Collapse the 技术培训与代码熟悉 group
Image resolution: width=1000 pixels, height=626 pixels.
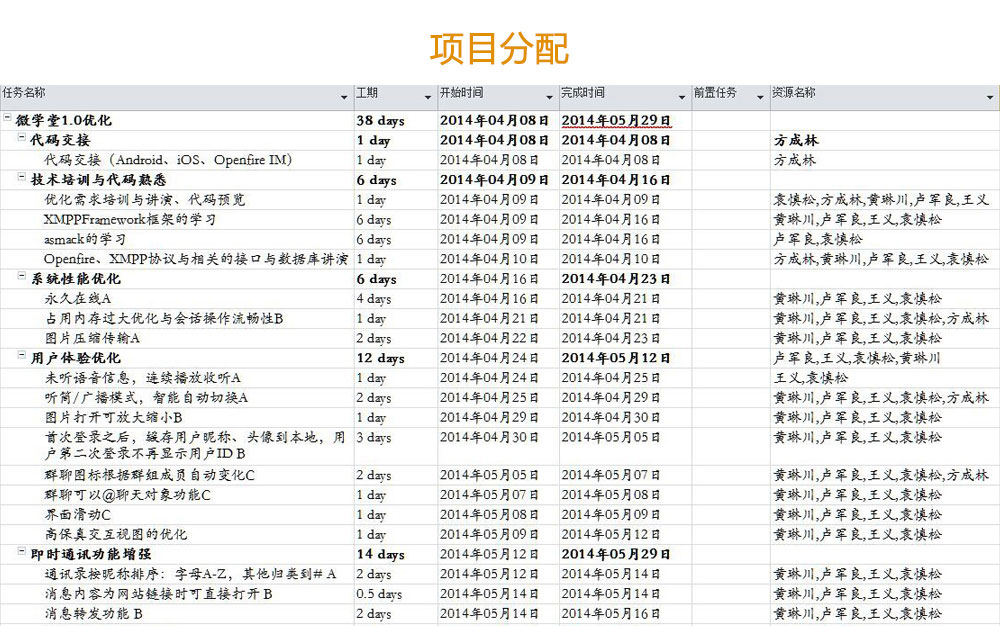click(x=22, y=179)
